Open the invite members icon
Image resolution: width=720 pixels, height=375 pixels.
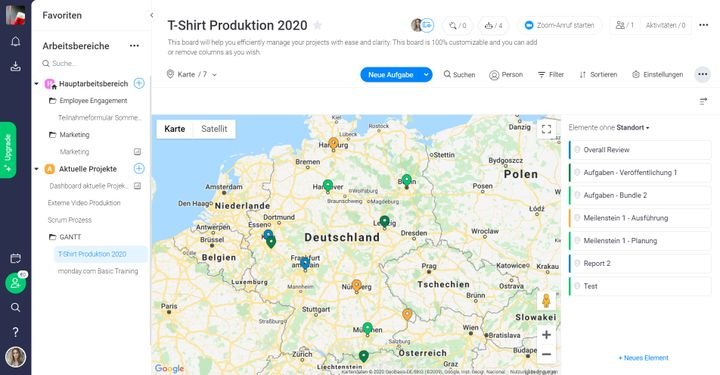point(15,283)
